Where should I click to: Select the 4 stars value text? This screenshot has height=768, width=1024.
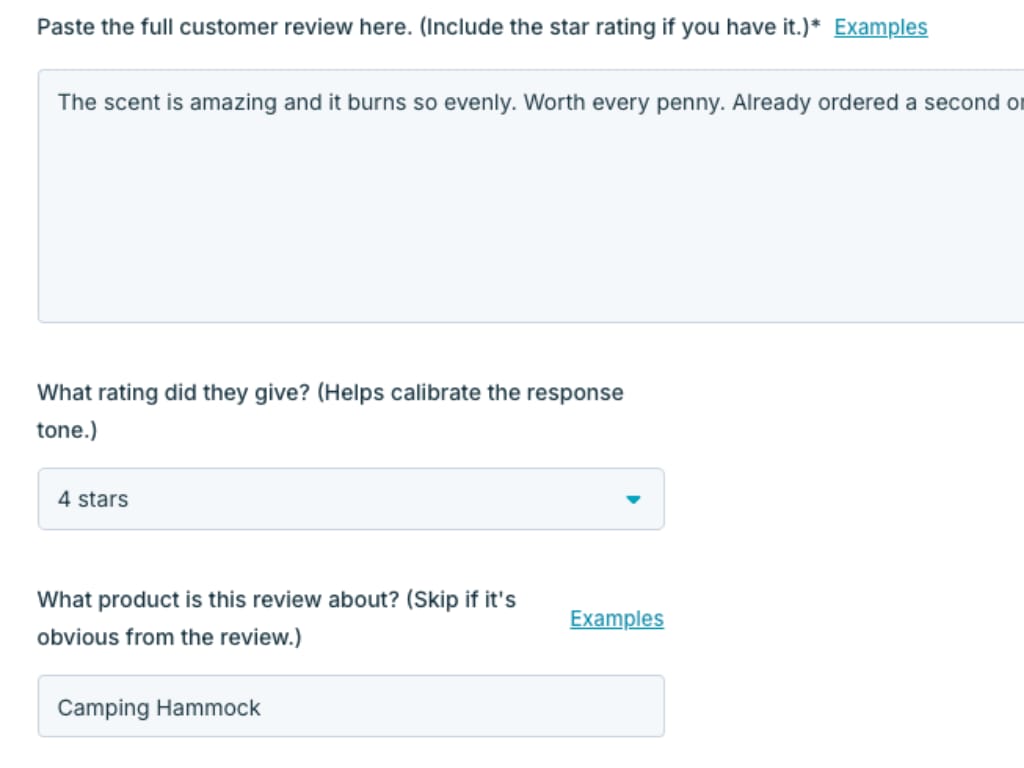tap(93, 499)
